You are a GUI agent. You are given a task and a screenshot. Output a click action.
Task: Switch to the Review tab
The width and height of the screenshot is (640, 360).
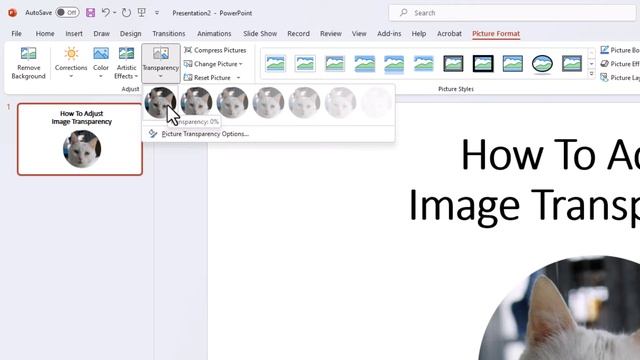[x=331, y=33]
